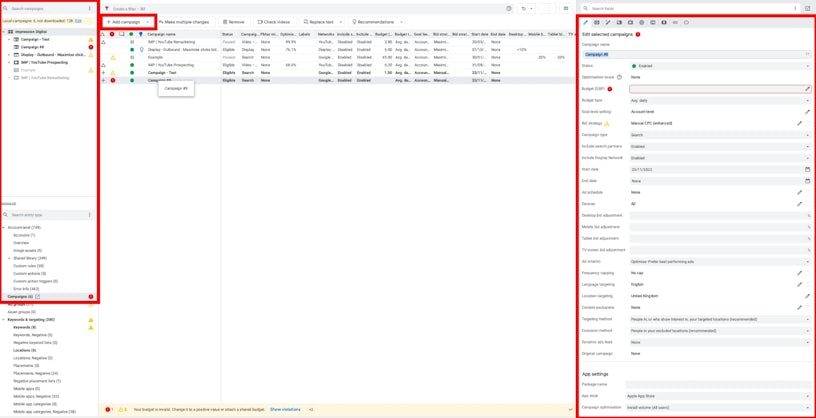Open the external link icon beside Campaigns (6)

click(38, 297)
